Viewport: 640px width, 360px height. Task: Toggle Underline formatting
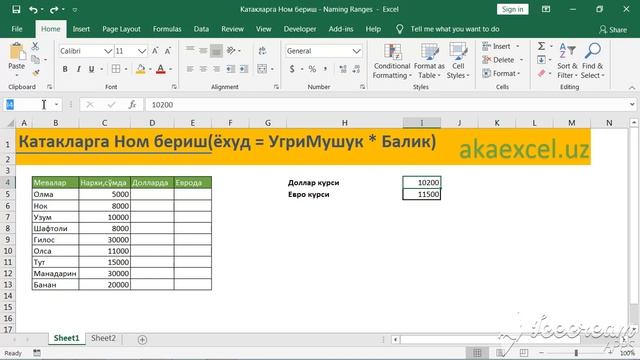[91, 69]
